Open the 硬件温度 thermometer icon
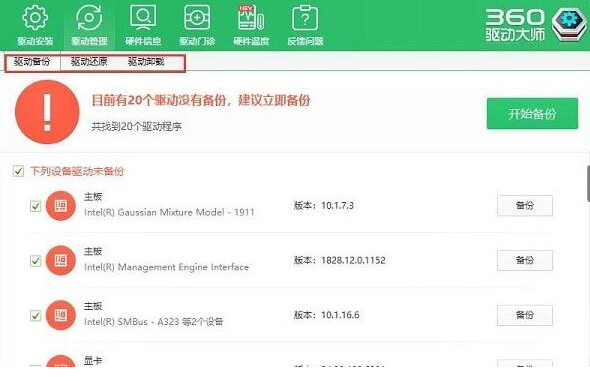This screenshot has height=381, width=590. click(x=251, y=17)
